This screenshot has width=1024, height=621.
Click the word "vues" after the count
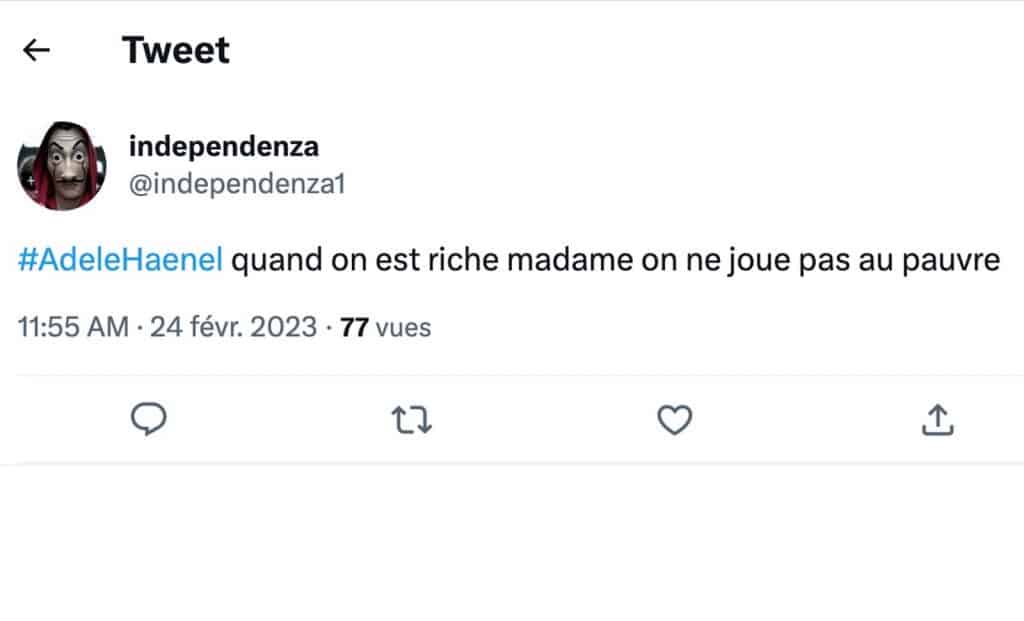click(x=405, y=327)
